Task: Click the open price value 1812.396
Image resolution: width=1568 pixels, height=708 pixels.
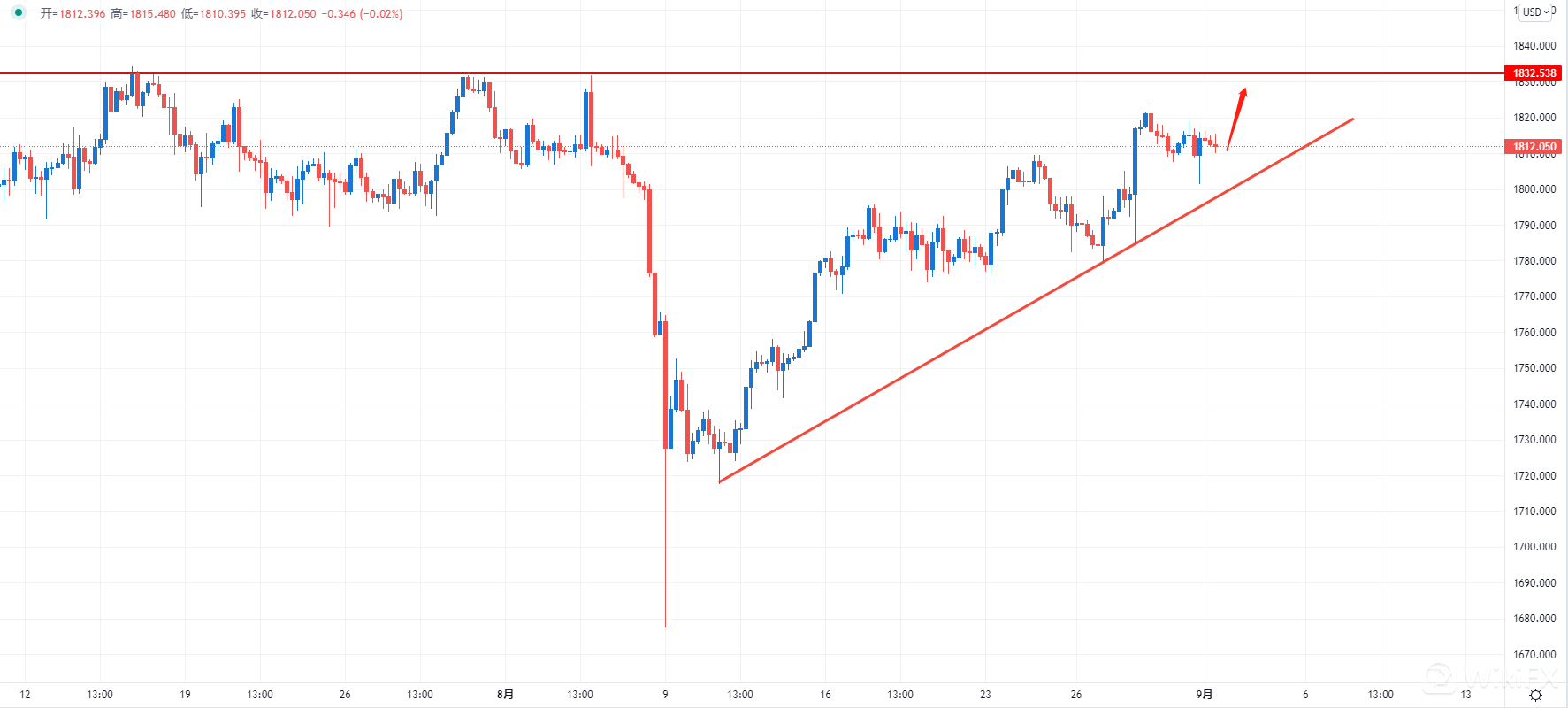Action: coord(82,14)
